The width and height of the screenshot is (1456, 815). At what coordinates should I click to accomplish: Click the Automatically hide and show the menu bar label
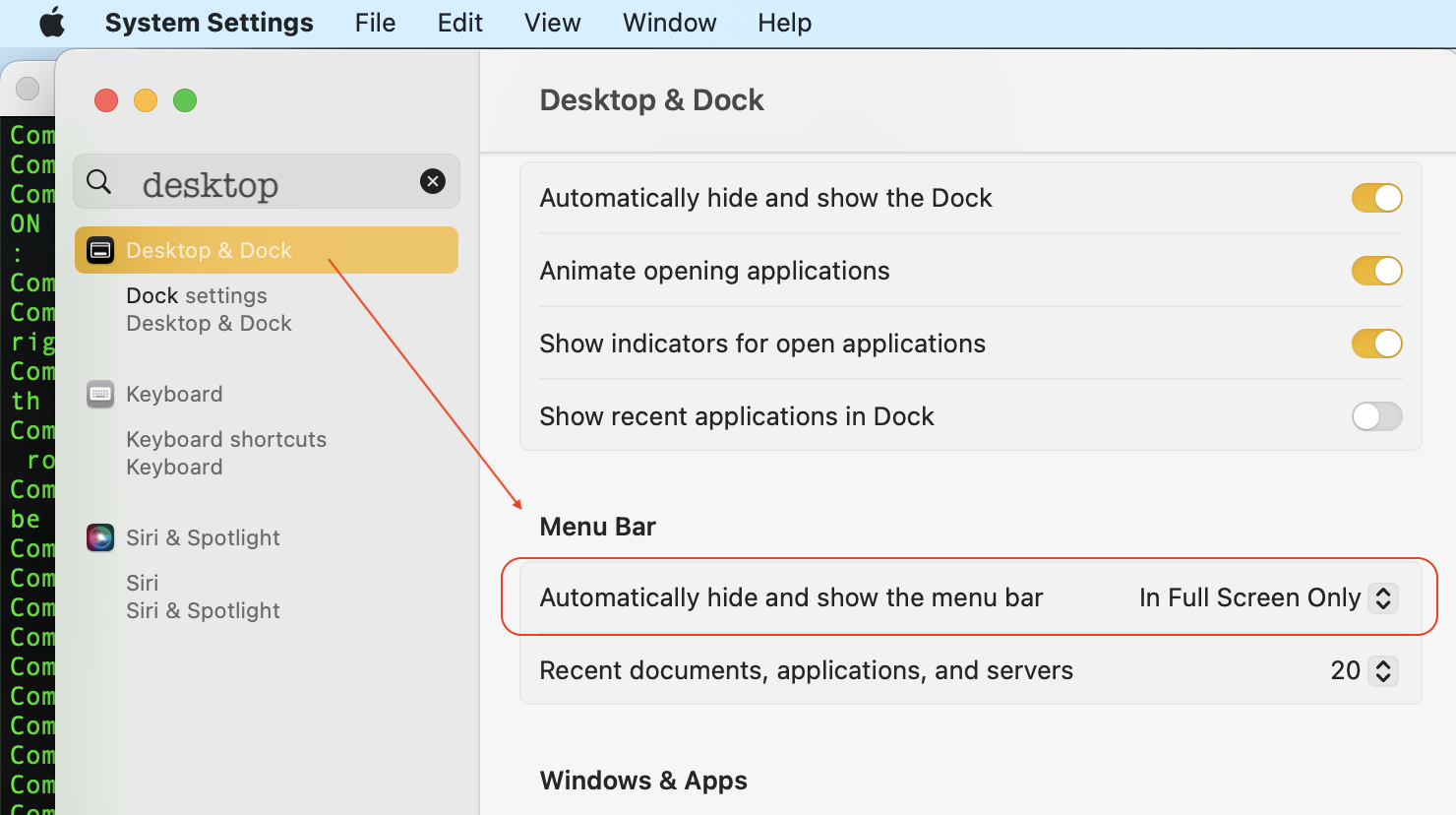pyautogui.click(x=792, y=597)
